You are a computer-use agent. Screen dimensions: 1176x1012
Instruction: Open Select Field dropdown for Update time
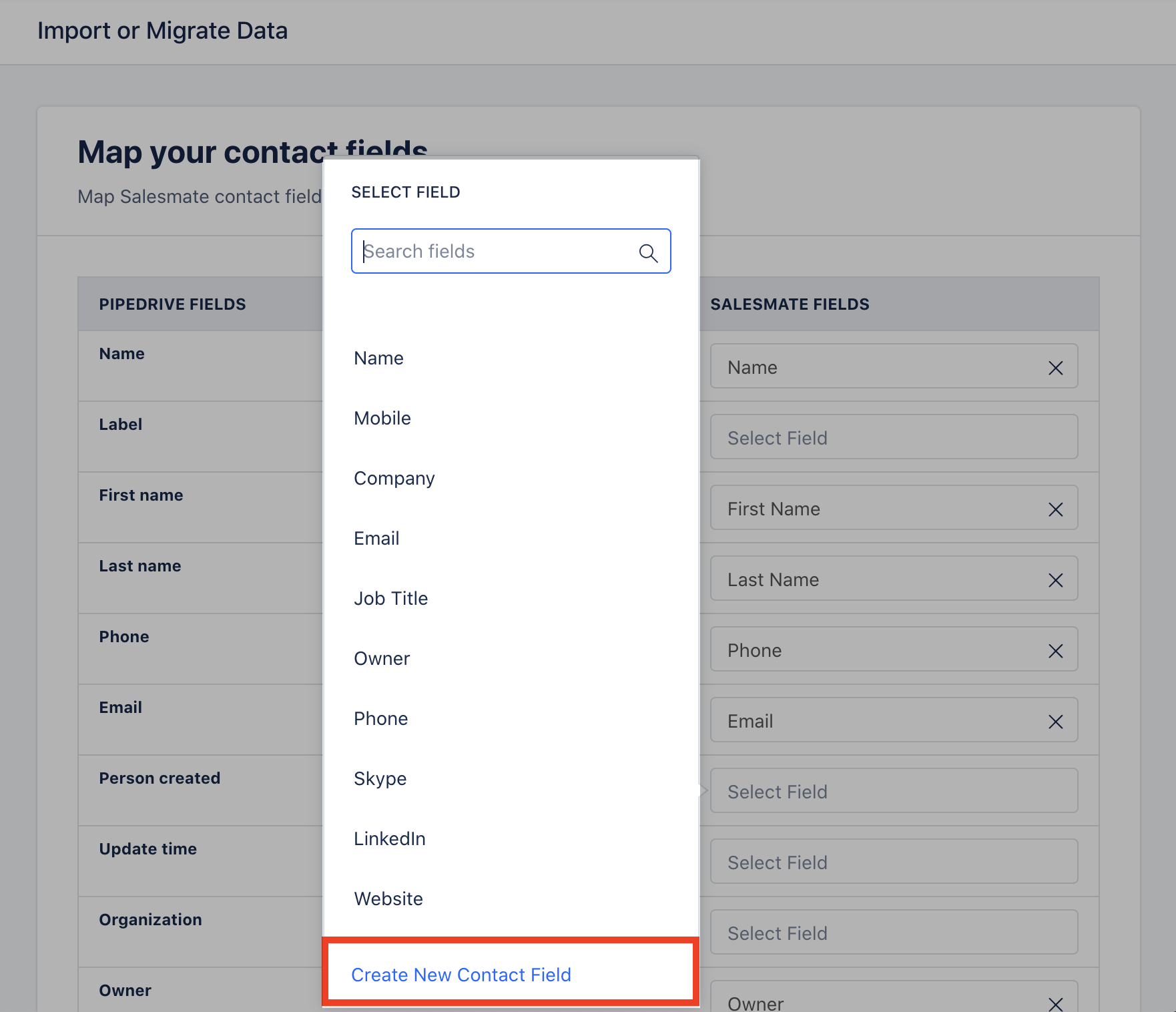click(893, 862)
